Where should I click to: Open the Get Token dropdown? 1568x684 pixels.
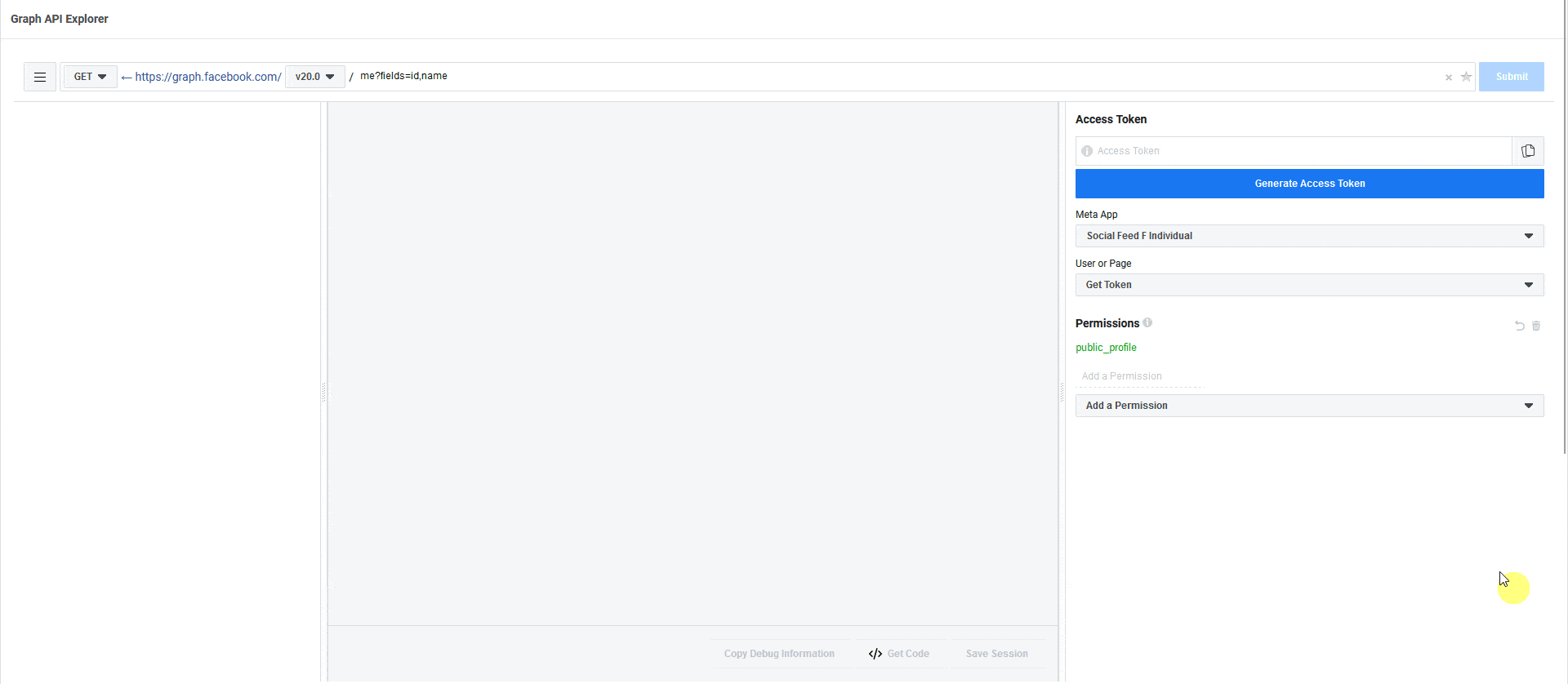pos(1309,285)
